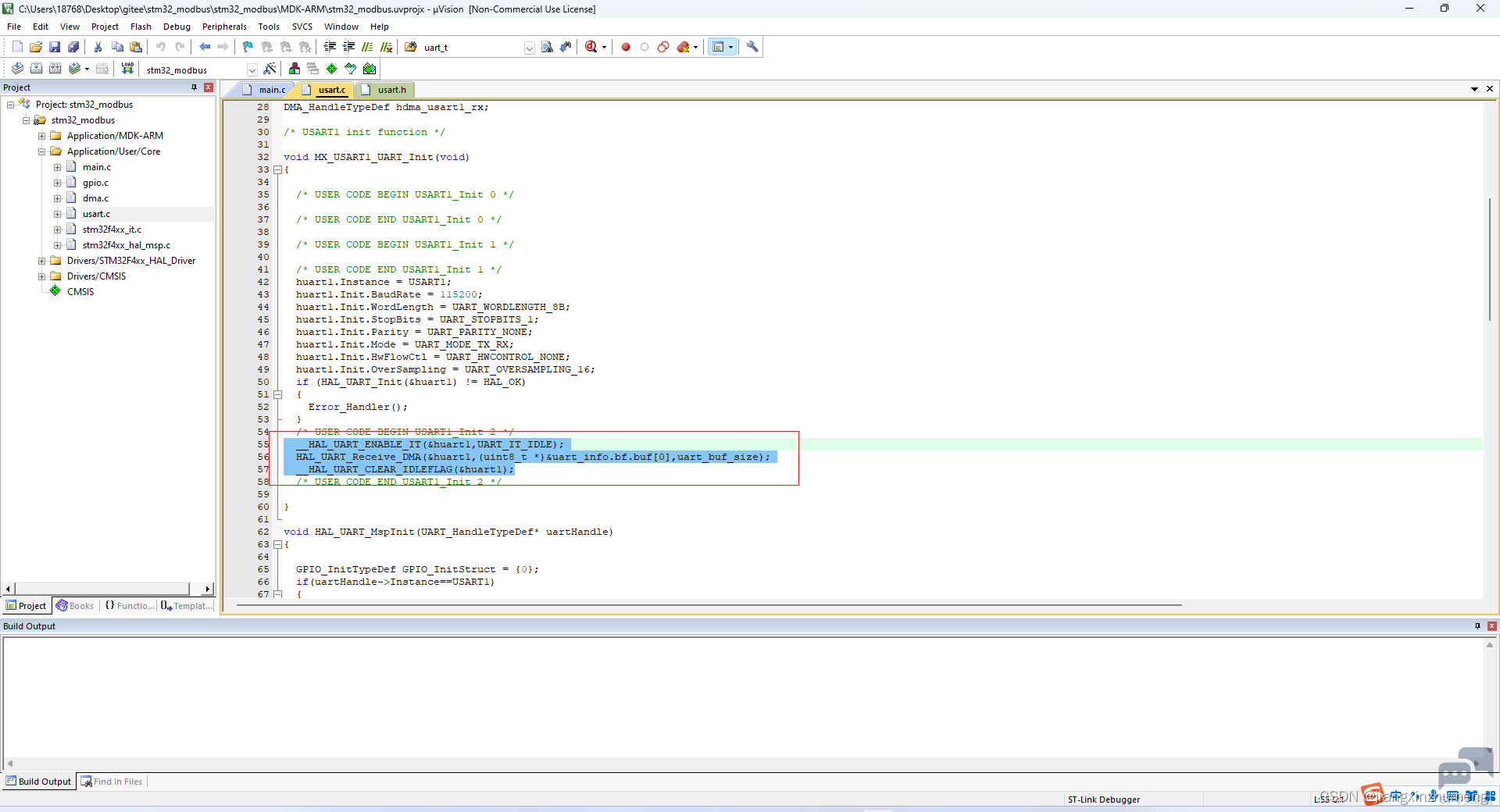Click the Save All toolbar icon

73,47
